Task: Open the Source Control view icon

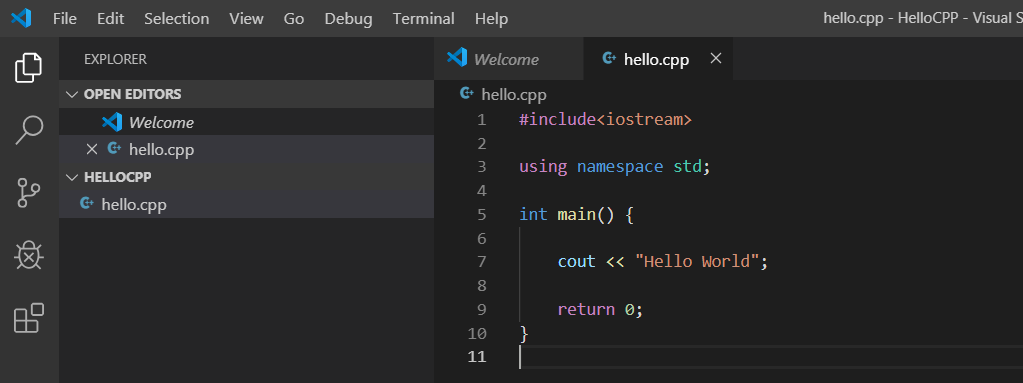Action: pos(29,193)
